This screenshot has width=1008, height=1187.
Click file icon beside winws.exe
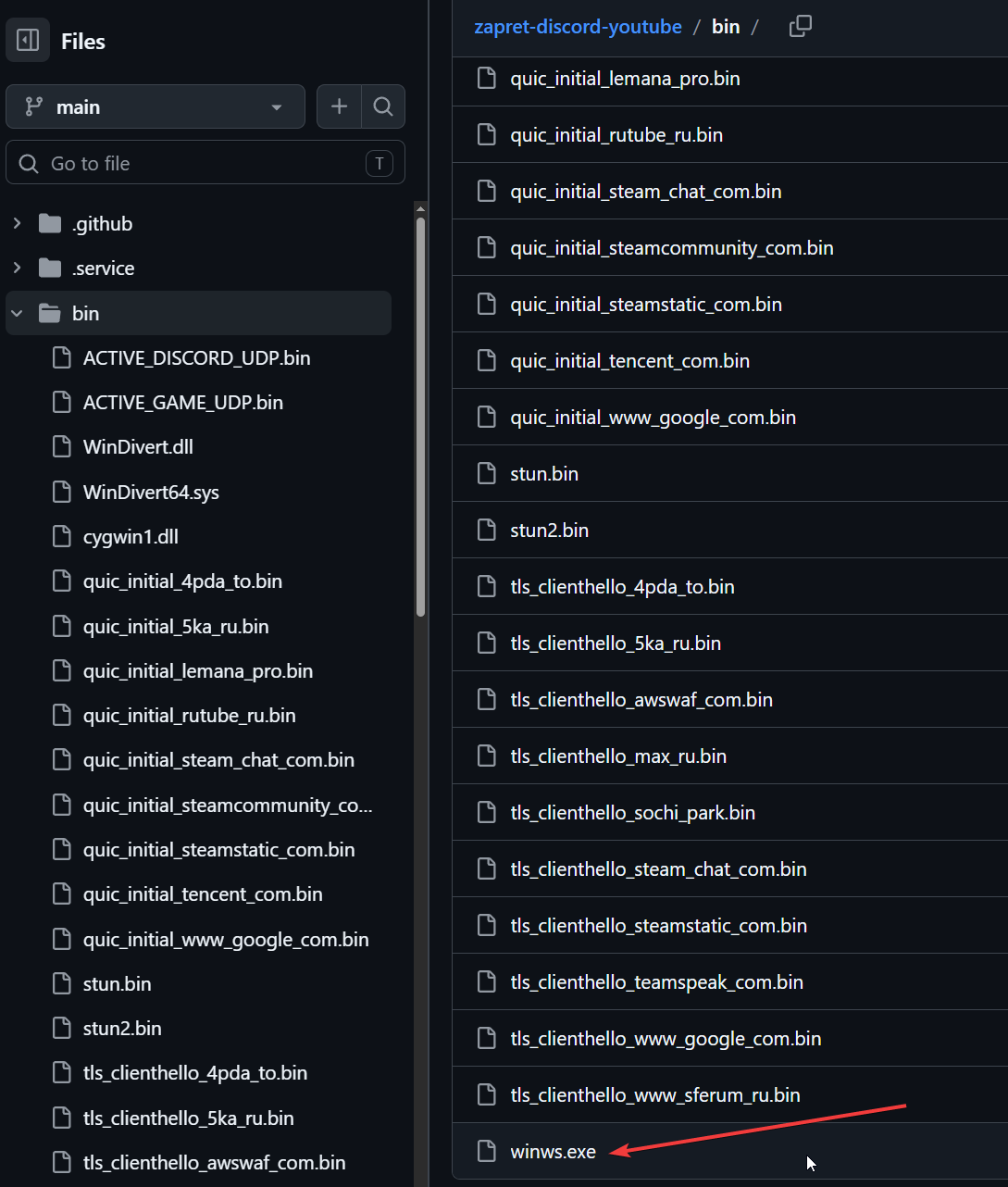pos(486,1151)
